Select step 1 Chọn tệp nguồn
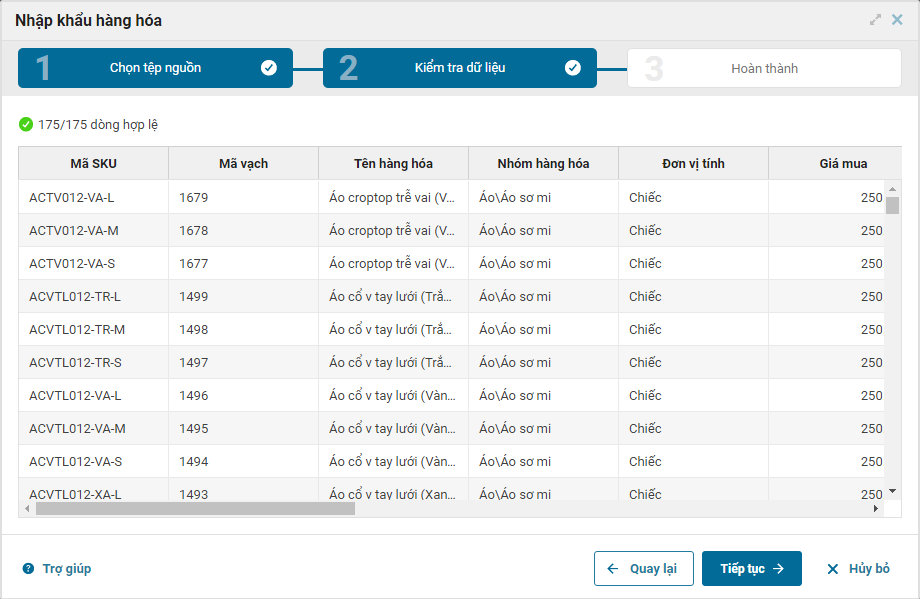The width and height of the screenshot is (920, 599). [155, 68]
